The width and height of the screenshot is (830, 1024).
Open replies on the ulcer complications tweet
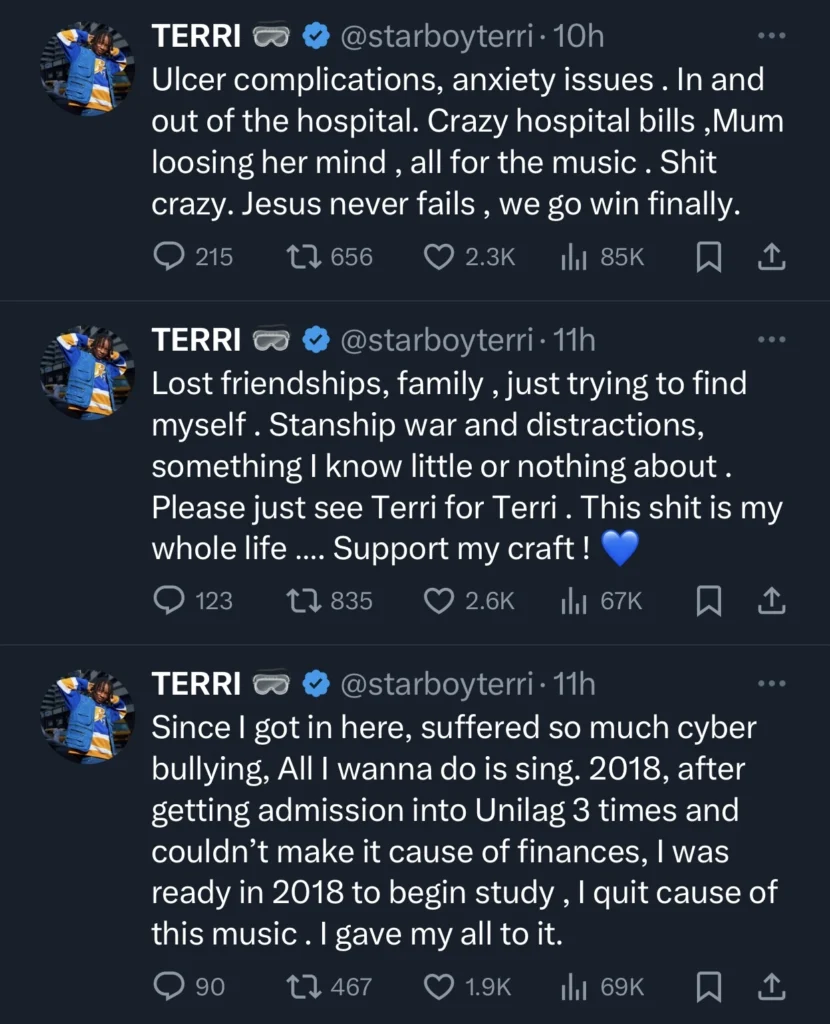[x=172, y=257]
